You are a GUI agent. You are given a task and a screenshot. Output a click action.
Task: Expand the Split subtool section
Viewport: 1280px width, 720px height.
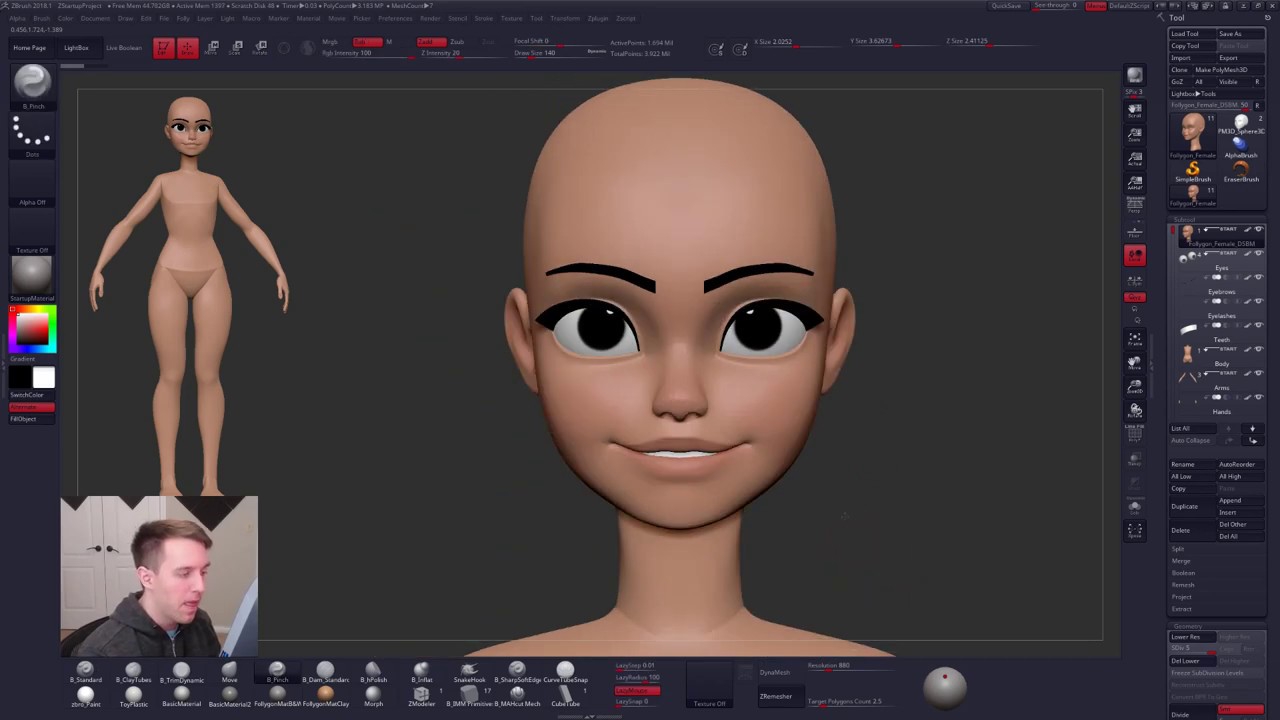click(1178, 549)
